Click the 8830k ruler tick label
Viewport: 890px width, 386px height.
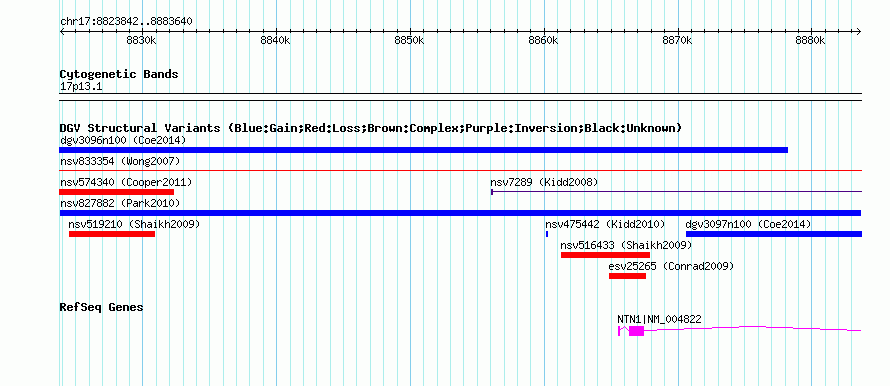tap(141, 41)
